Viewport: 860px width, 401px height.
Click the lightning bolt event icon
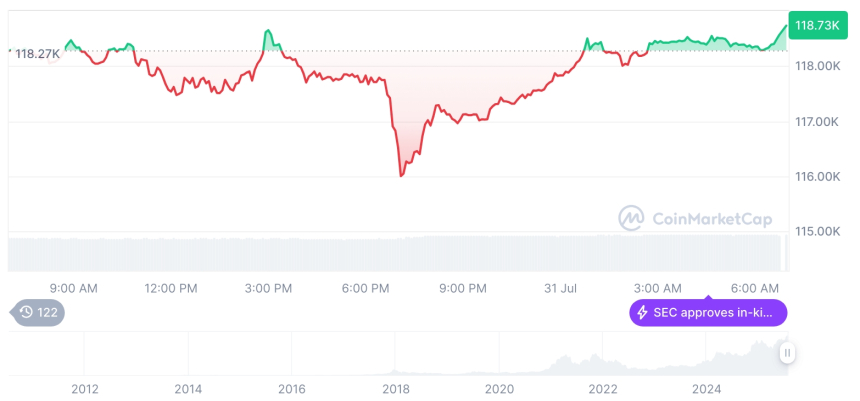coord(642,313)
